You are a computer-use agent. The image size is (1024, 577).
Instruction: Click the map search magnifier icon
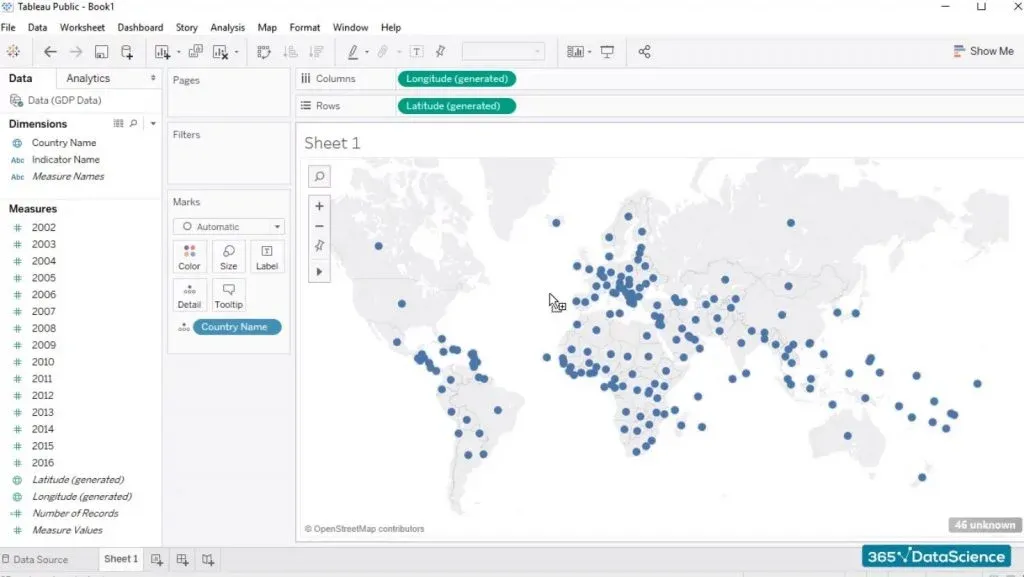[319, 177]
